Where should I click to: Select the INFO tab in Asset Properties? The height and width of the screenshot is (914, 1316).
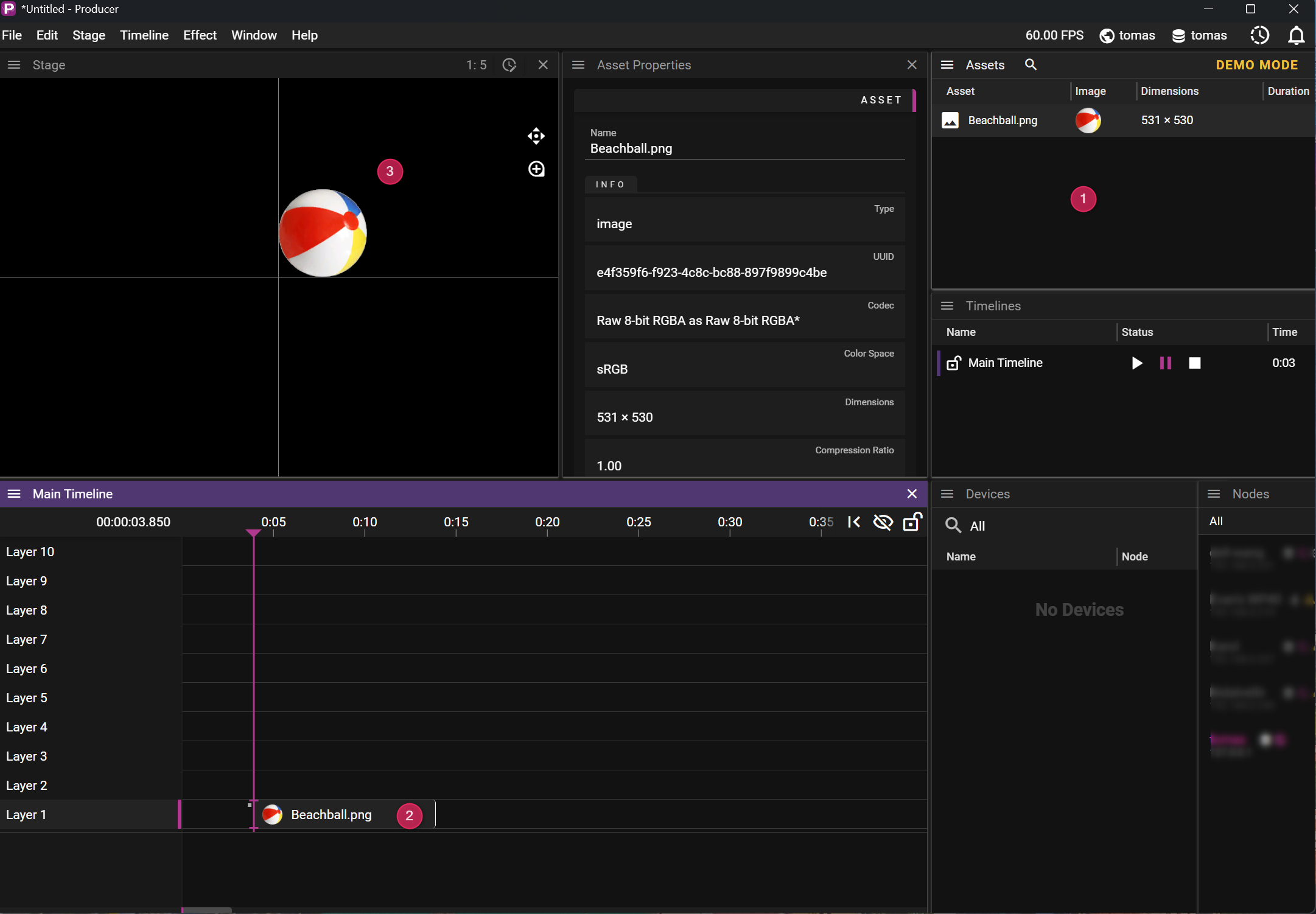611,184
